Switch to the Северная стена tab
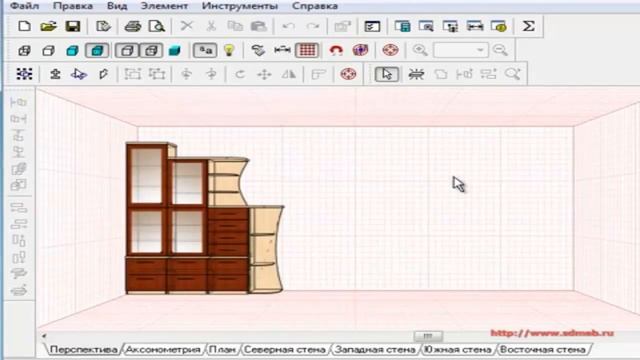This screenshot has height=360, width=640. pos(285,350)
